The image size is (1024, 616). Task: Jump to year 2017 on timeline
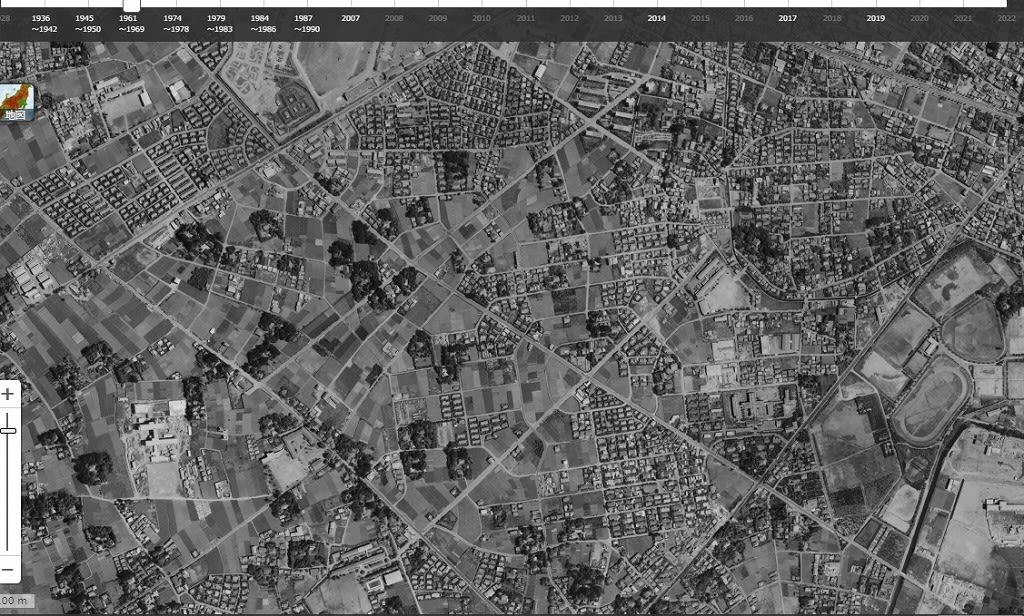coord(788,18)
